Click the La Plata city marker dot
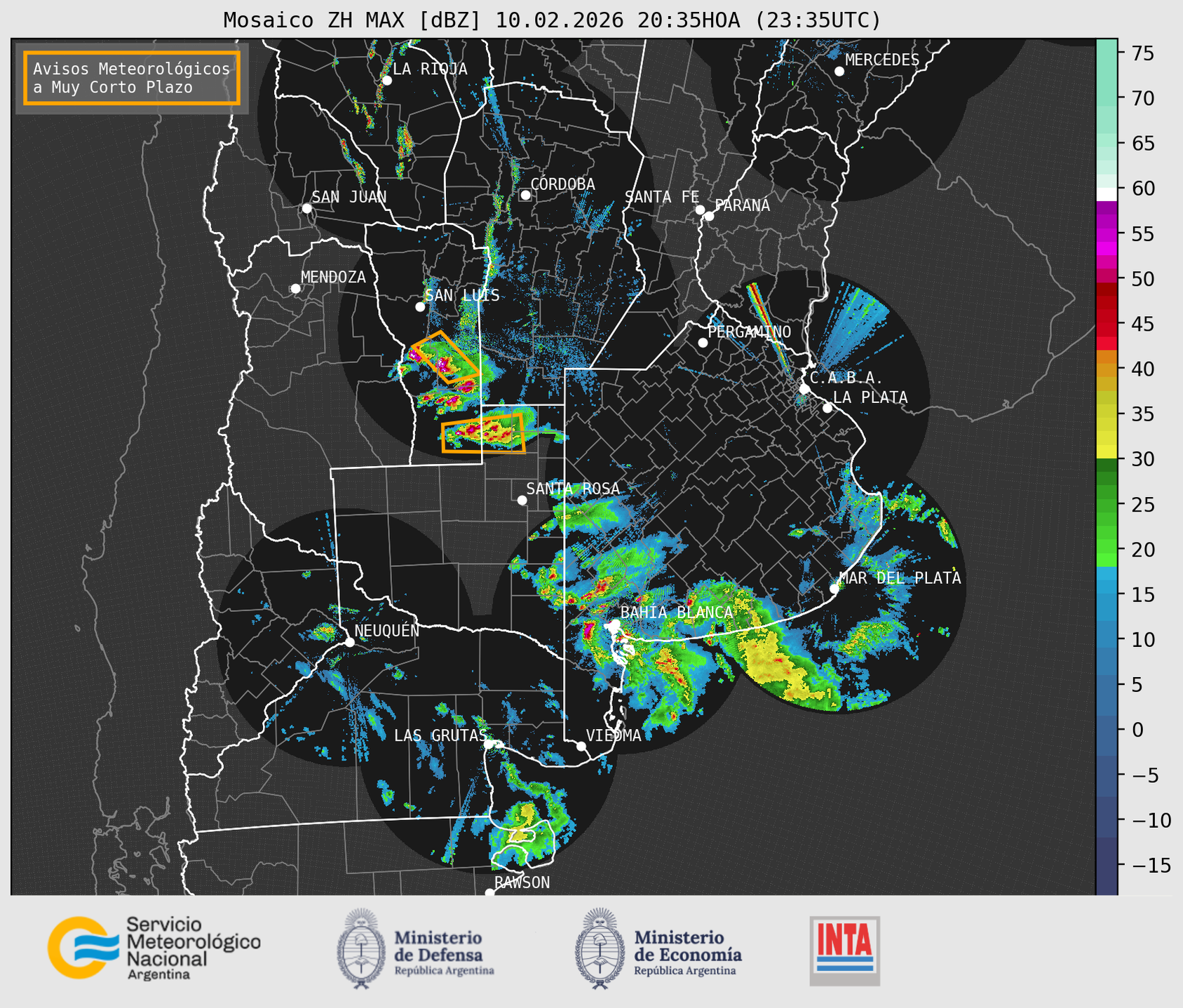Image resolution: width=1183 pixels, height=1008 pixels. [x=827, y=408]
